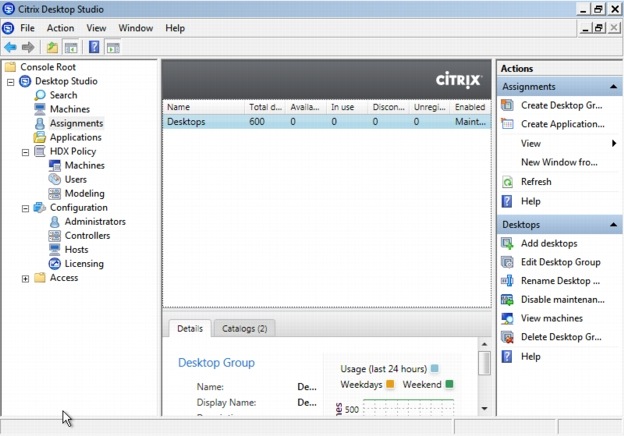This screenshot has height=436, width=624.
Task: Click Edit Desktop Group action
Action: 560,262
